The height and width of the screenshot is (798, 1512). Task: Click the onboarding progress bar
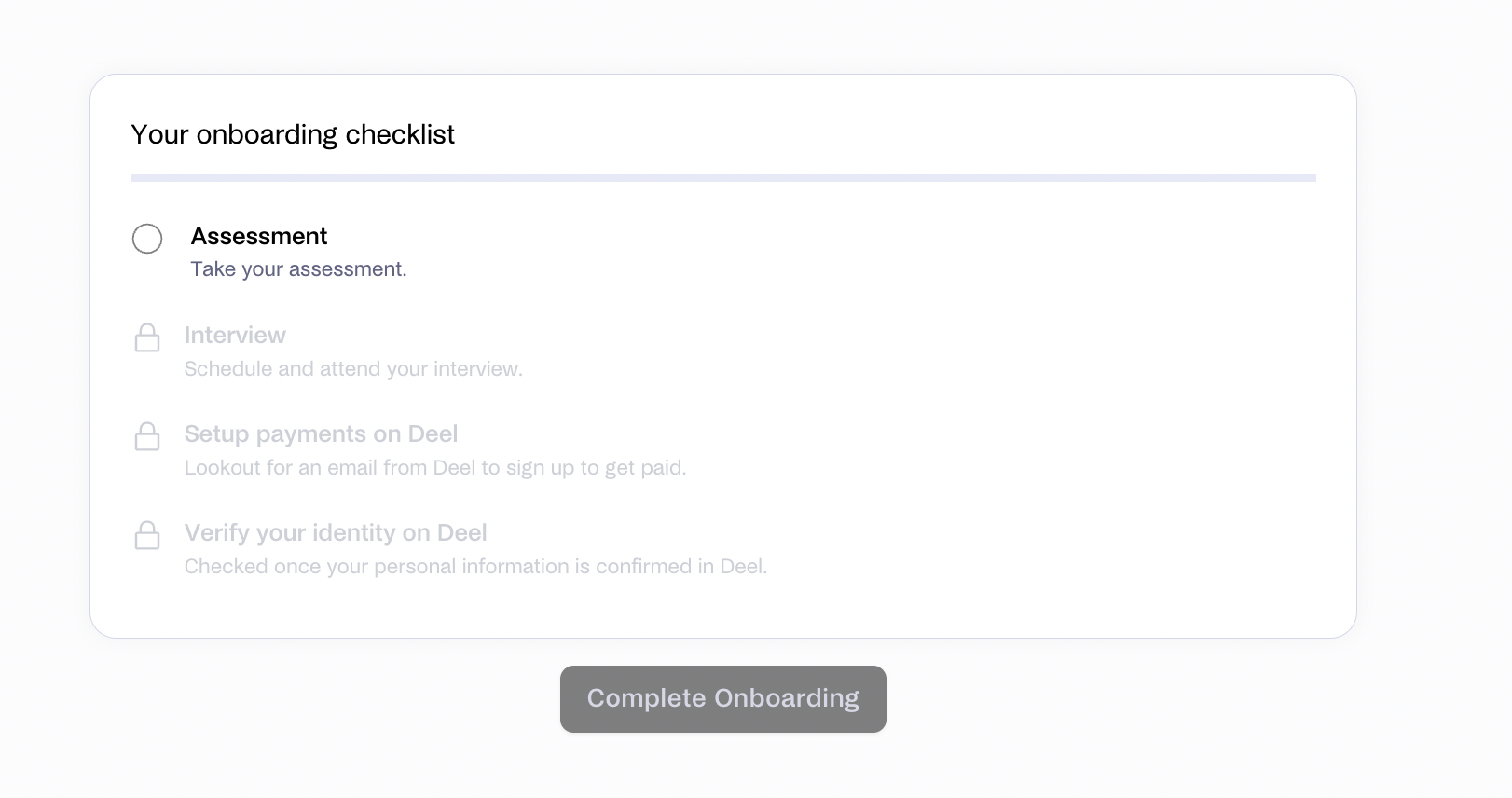pos(723,177)
